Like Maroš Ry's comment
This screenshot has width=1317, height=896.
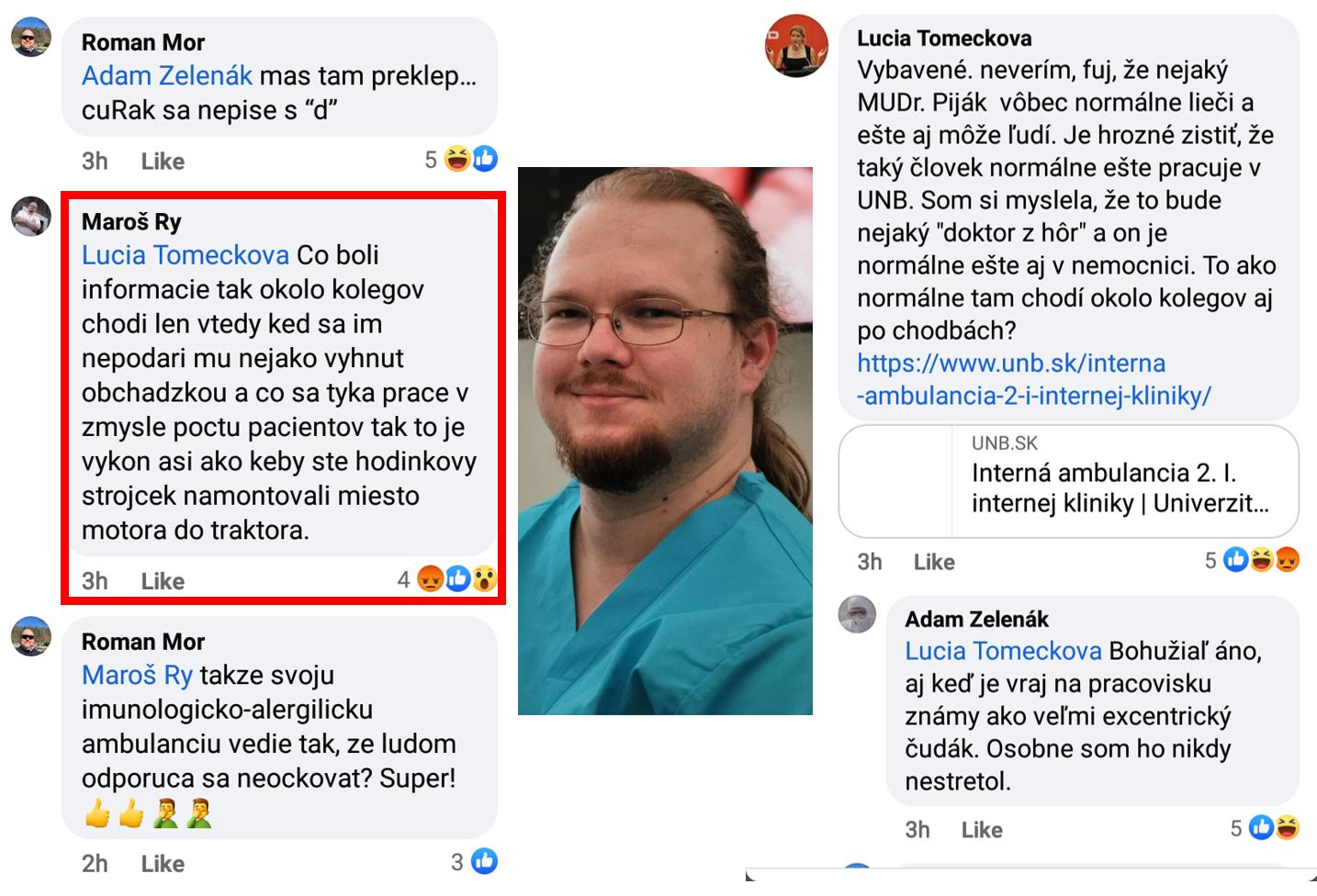pyautogui.click(x=163, y=581)
